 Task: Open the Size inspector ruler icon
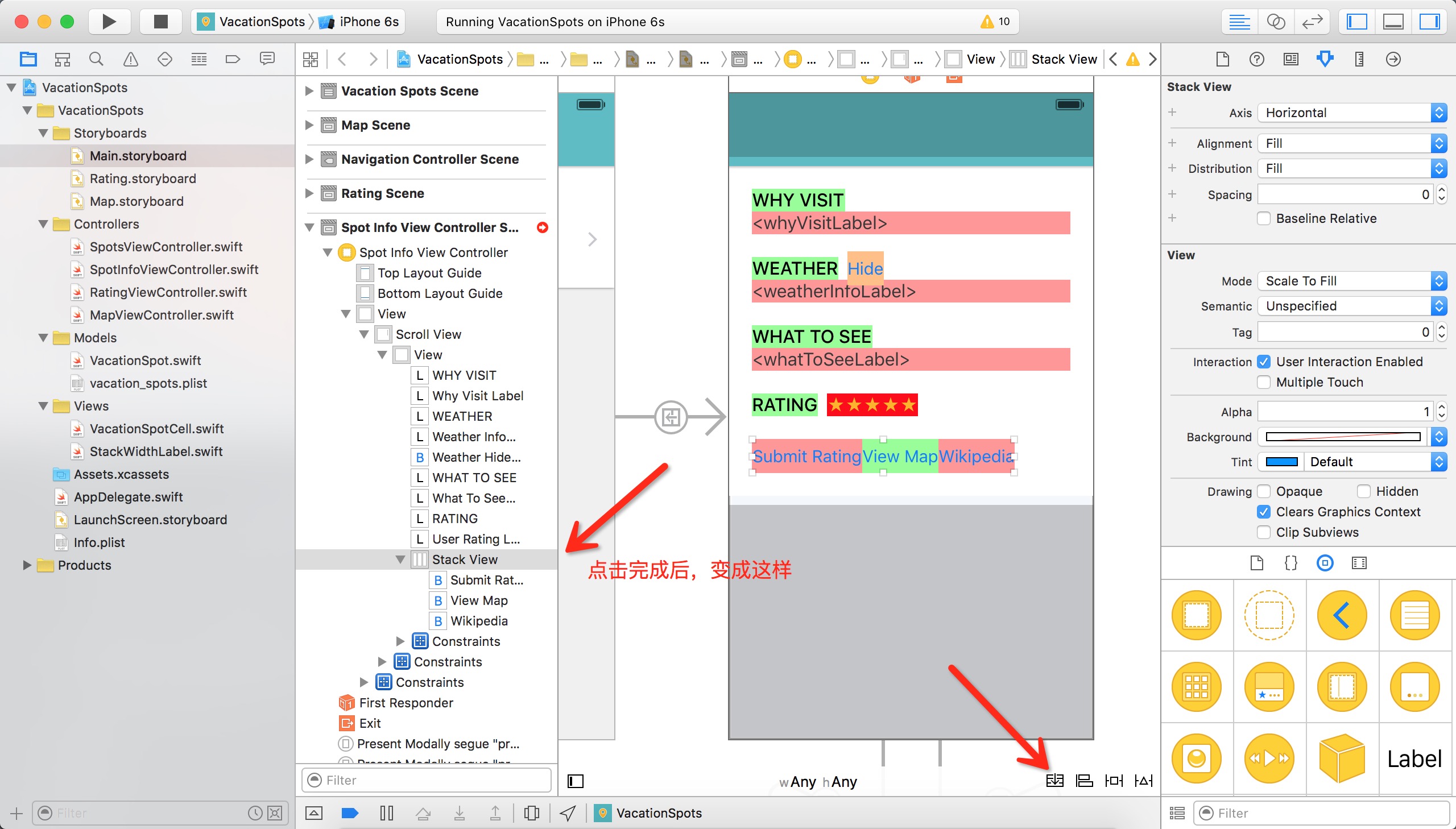coord(1359,59)
